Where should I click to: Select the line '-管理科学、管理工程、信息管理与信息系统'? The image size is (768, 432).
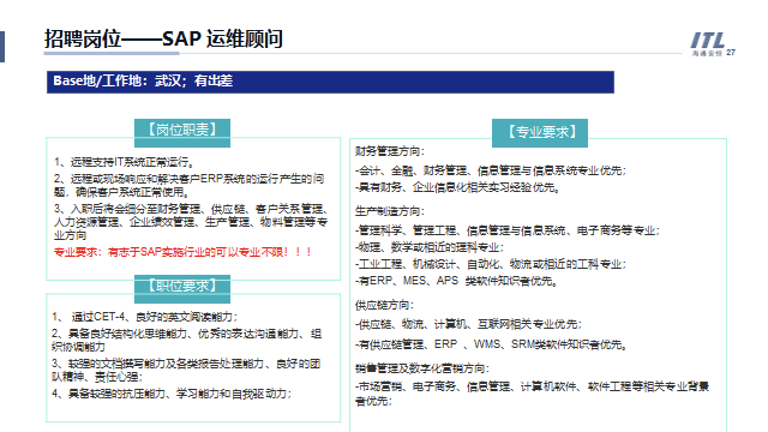507,230
